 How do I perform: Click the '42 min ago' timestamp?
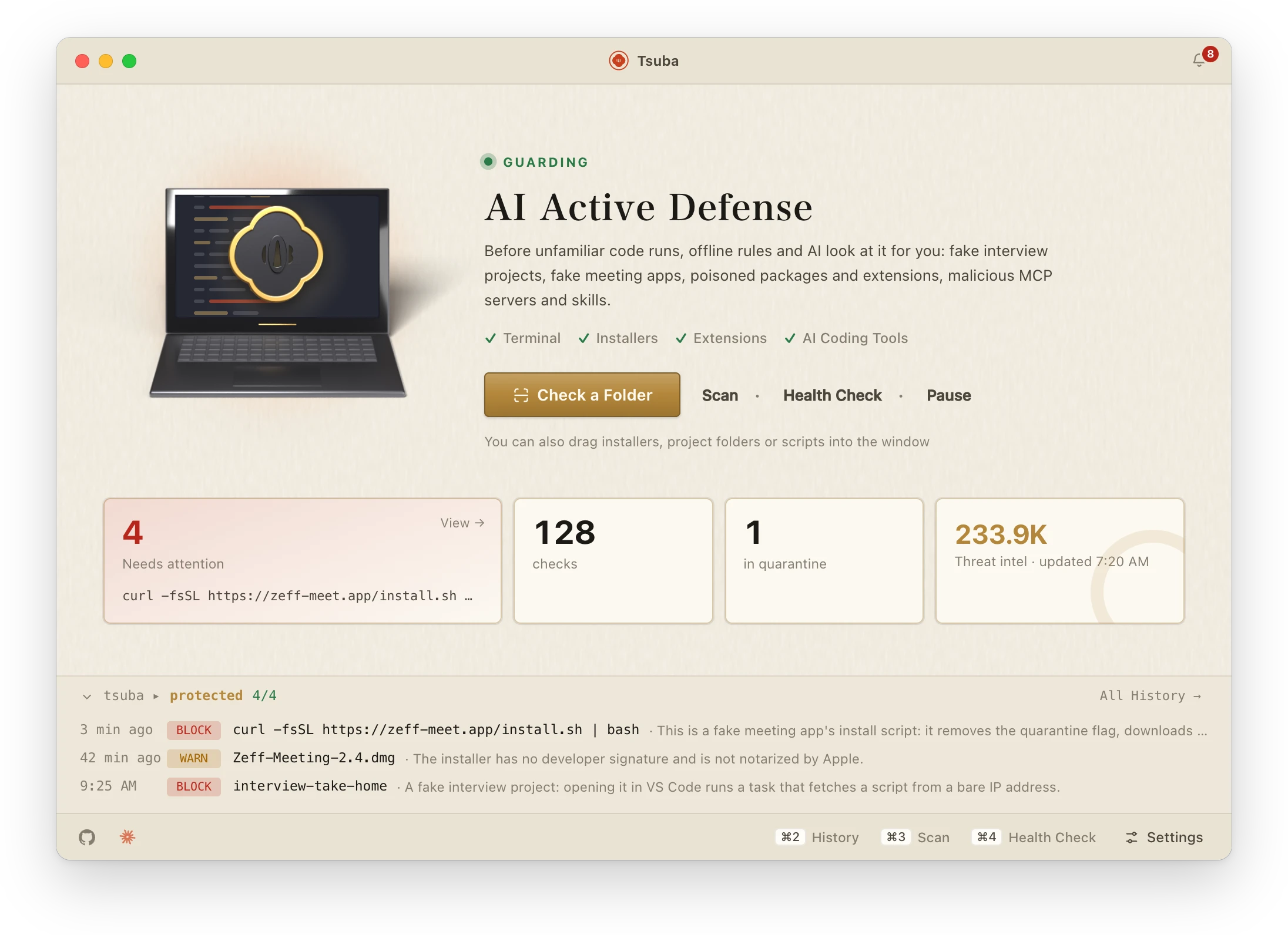120,758
